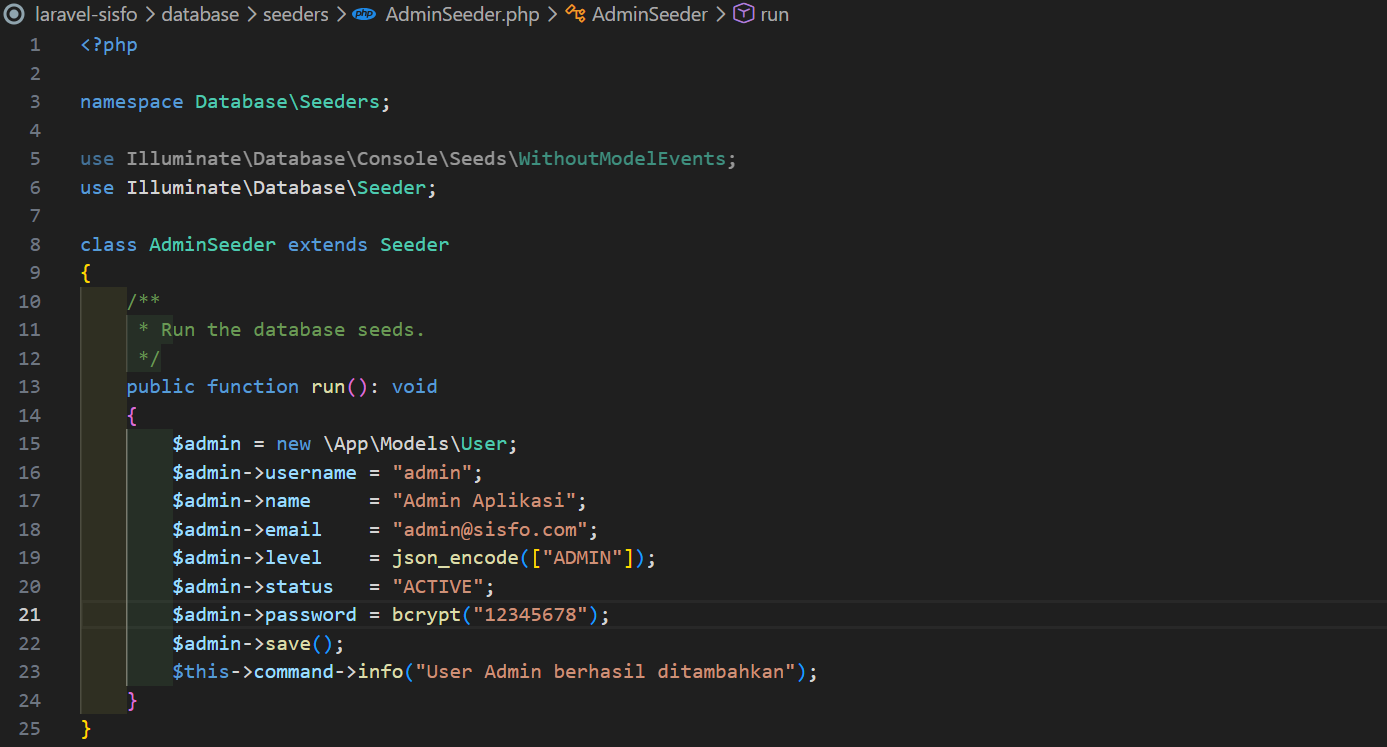Click the "ADMIN" array string
The image size is (1387, 747).
coord(582,557)
